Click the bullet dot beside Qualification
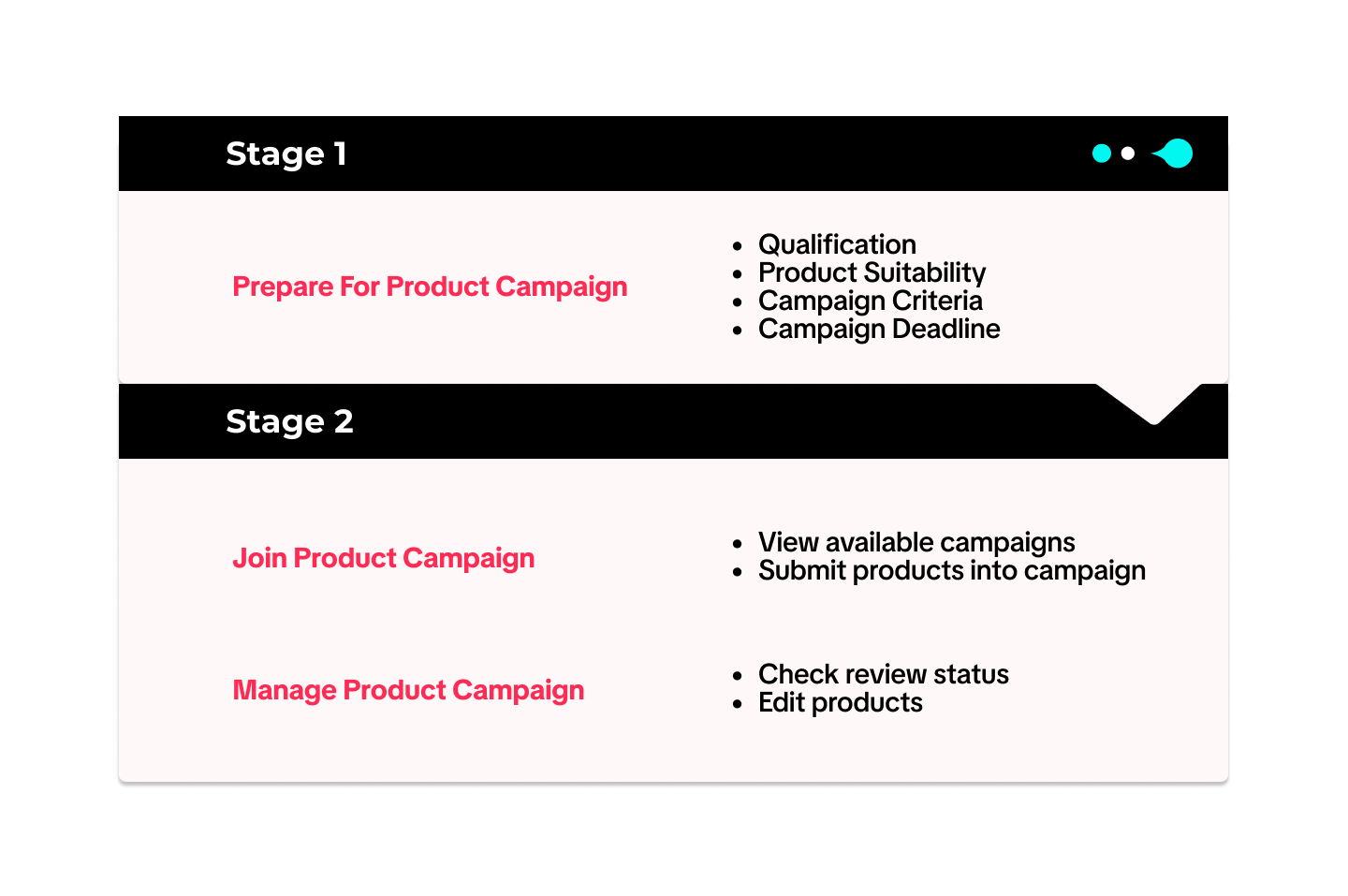Image resolution: width=1348 pixels, height=896 pixels. [738, 246]
